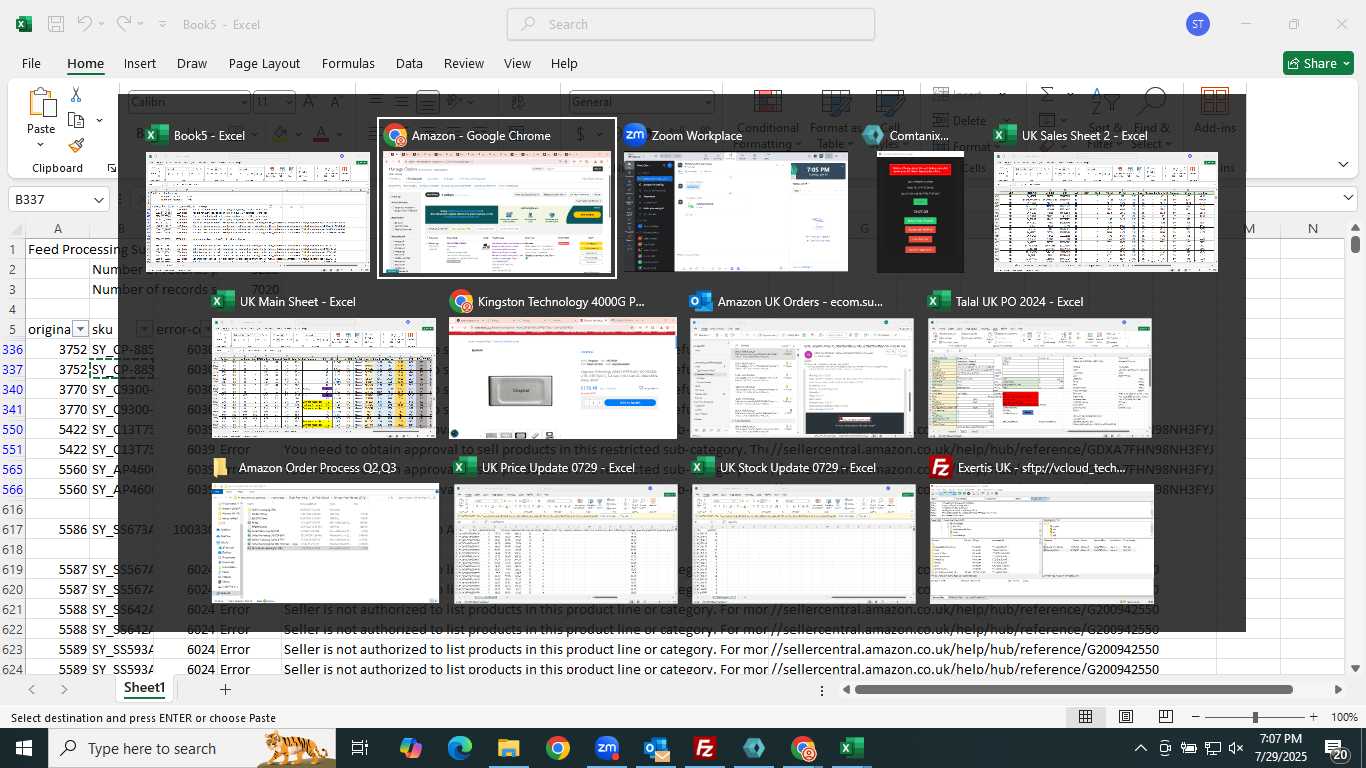Viewport: 1366px width, 768px height.
Task: Open the Copy options dropdown arrow
Action: pos(99,120)
